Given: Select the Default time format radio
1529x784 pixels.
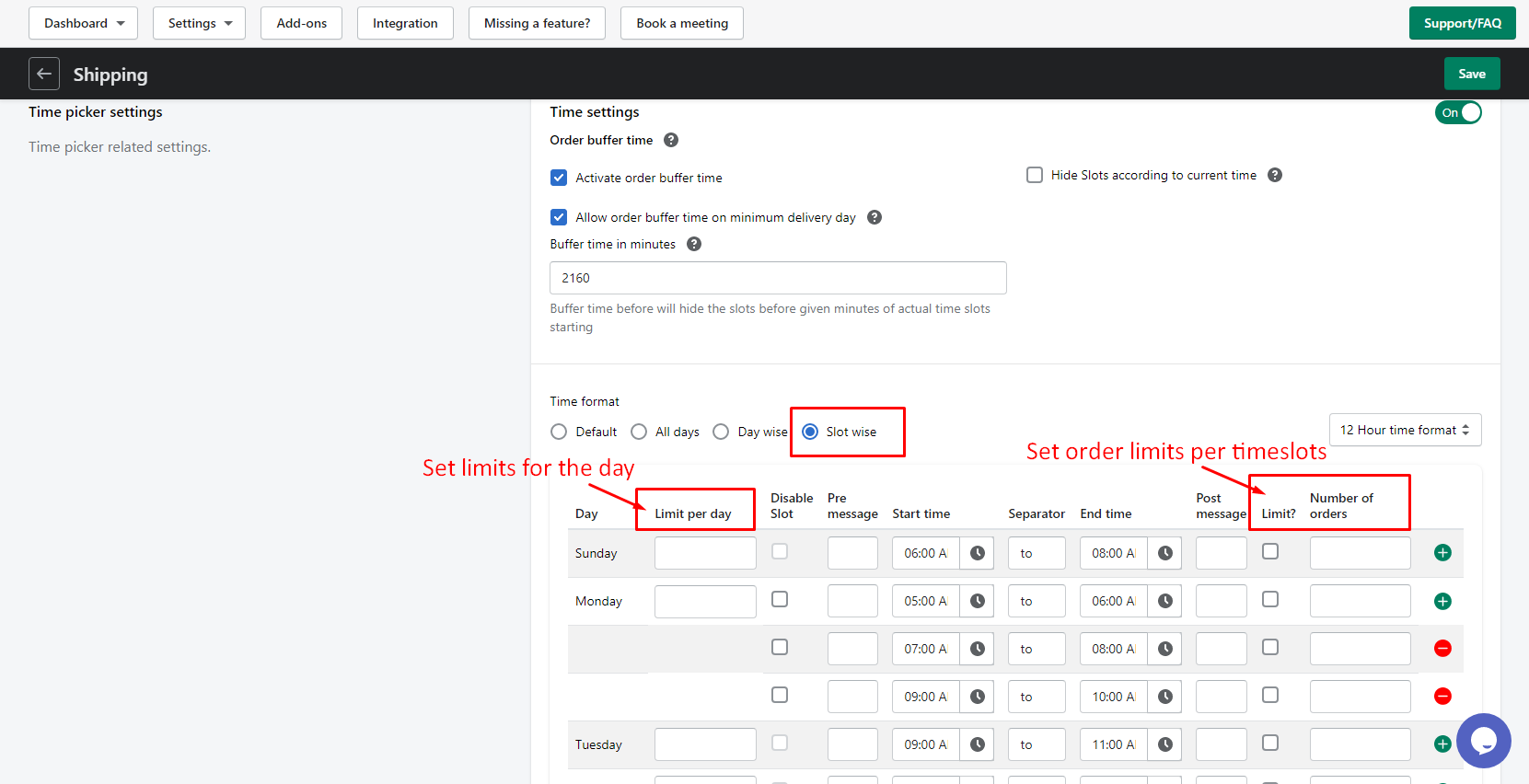Looking at the screenshot, I should [559, 432].
